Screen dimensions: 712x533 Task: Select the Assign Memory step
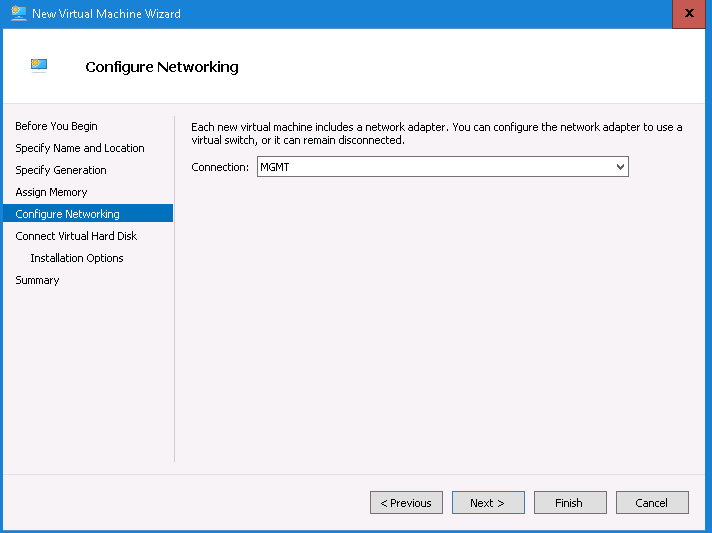(51, 192)
